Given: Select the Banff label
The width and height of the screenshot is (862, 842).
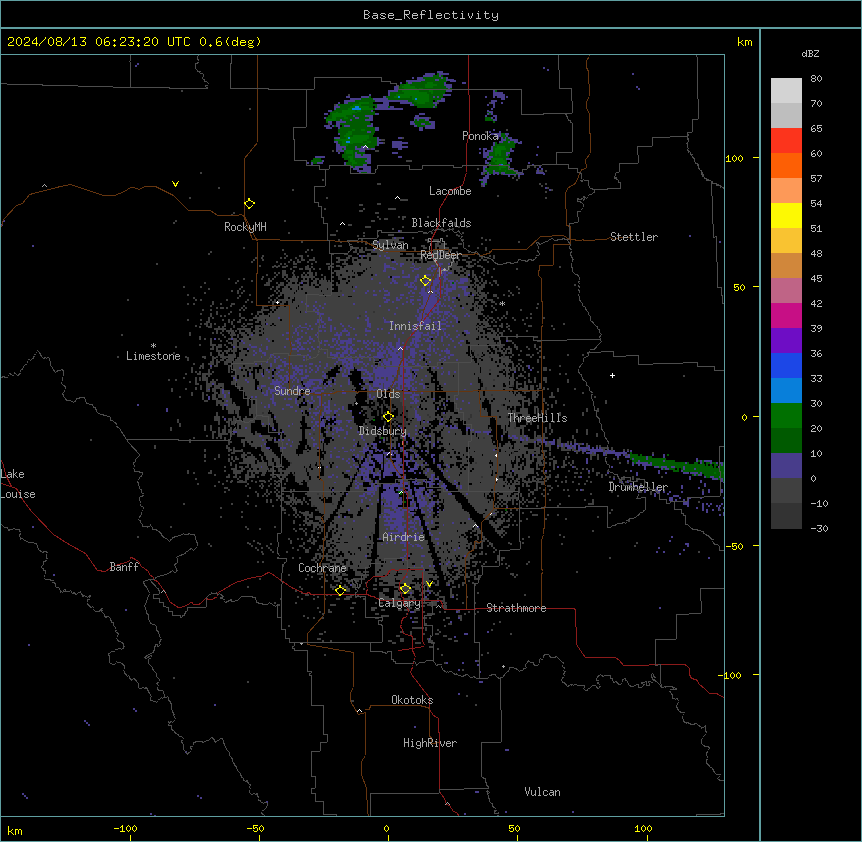Looking at the screenshot, I should coord(124,567).
